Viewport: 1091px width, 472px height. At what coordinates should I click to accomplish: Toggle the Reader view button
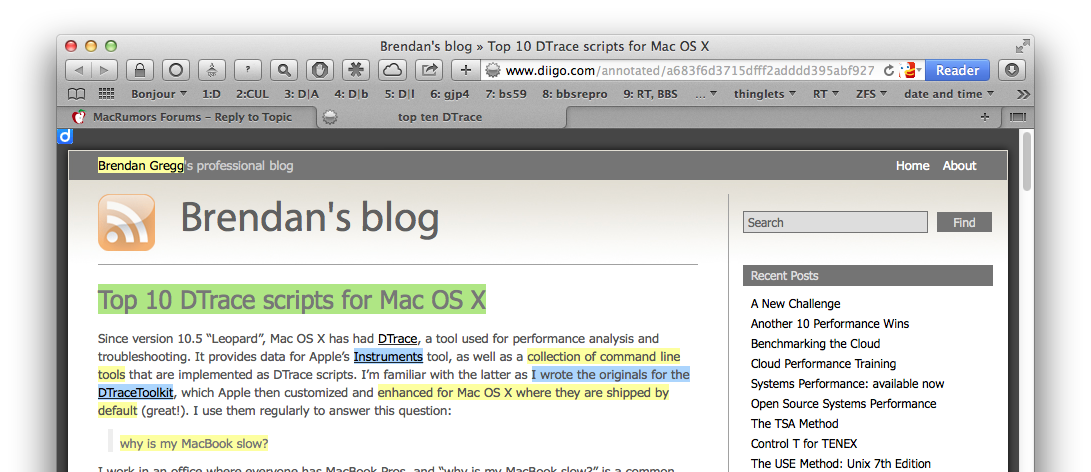click(x=957, y=70)
